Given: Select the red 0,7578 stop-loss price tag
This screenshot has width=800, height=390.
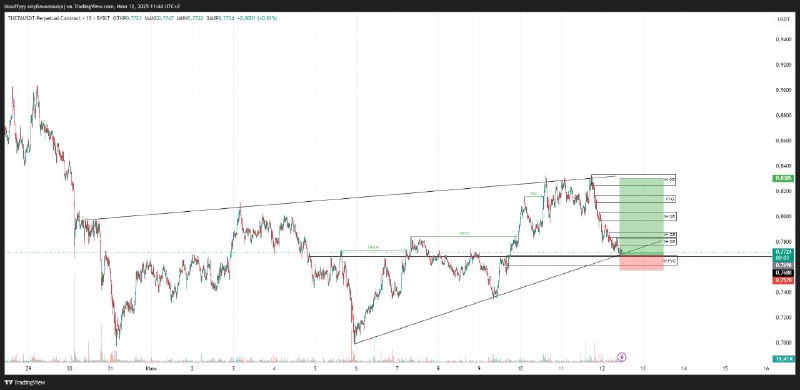Looking at the screenshot, I should click(783, 280).
